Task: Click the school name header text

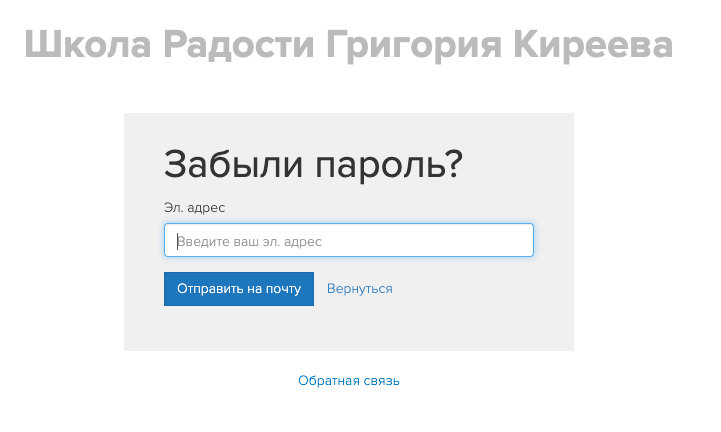Action: coord(348,46)
